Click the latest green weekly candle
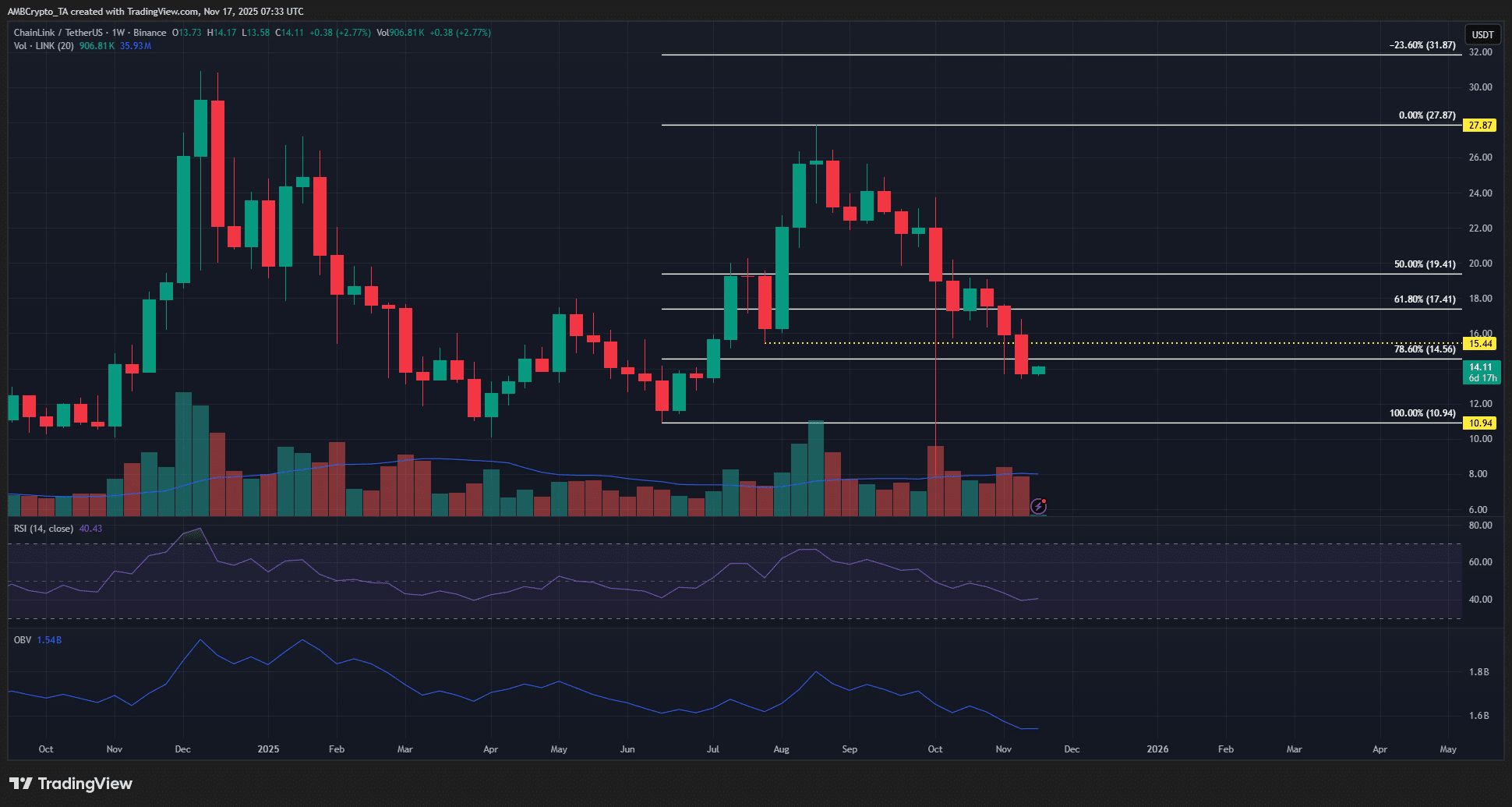The image size is (1512, 807). [x=1038, y=370]
